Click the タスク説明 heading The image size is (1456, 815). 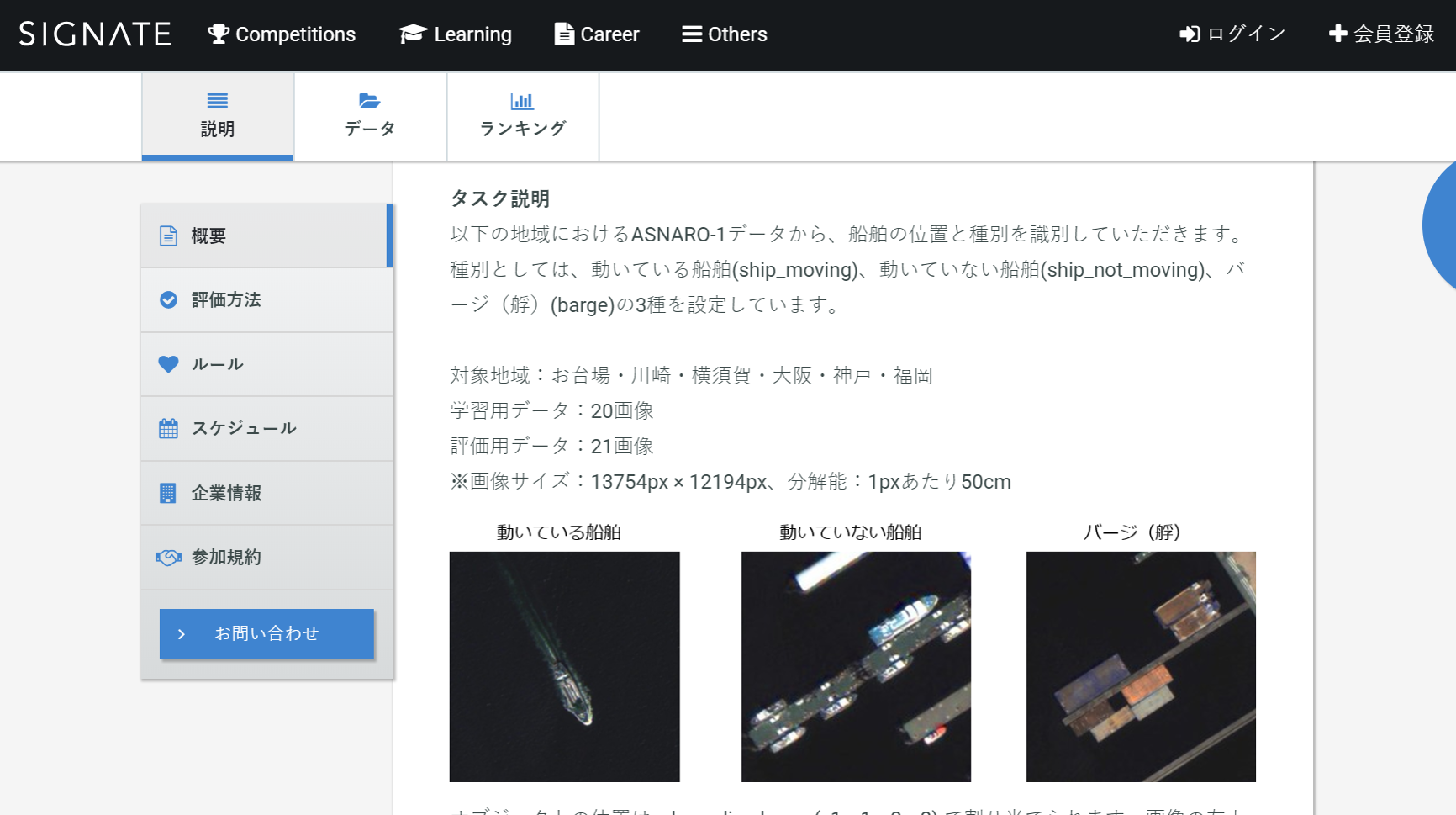click(x=500, y=198)
